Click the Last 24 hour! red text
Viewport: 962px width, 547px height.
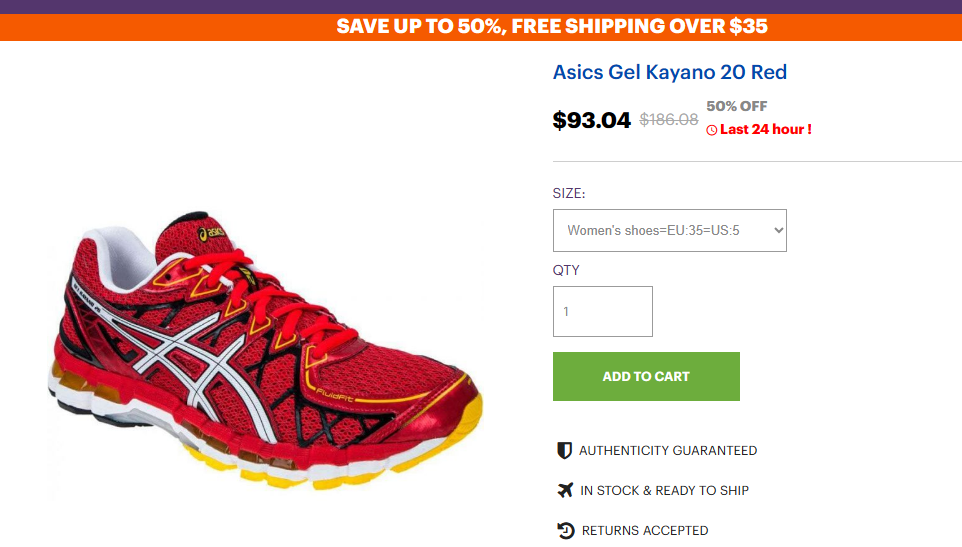pos(766,129)
